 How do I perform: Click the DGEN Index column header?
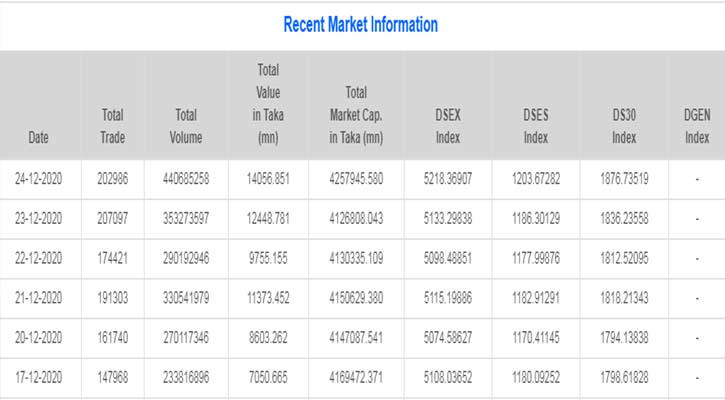pos(696,126)
